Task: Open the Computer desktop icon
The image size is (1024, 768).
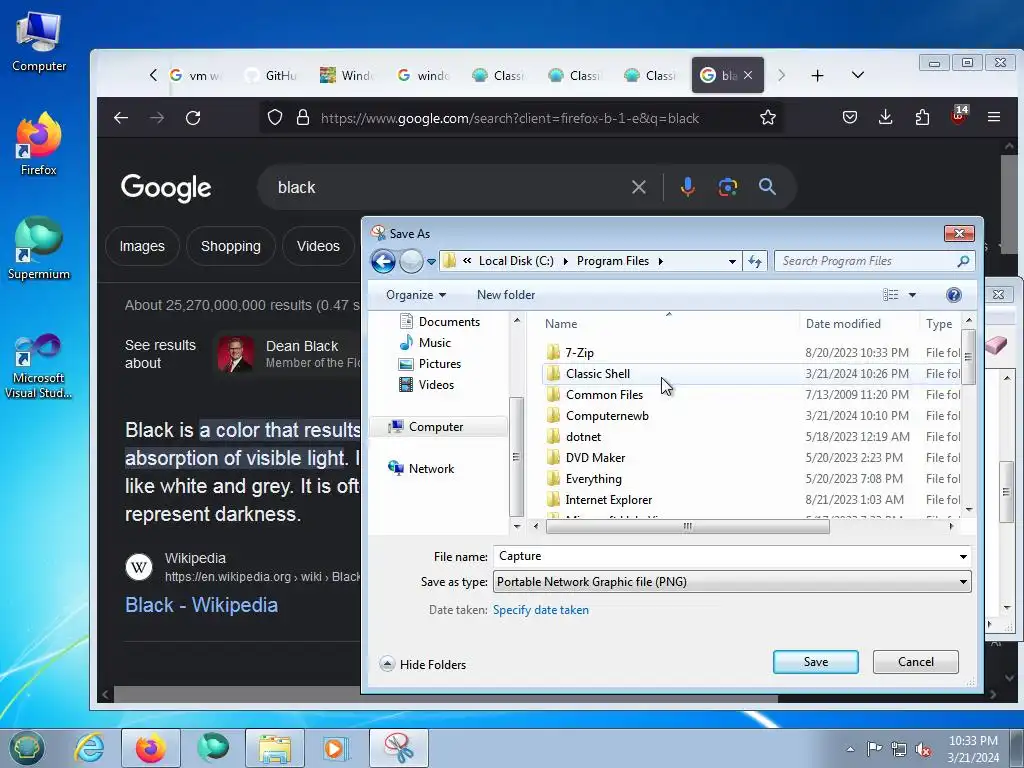Action: pyautogui.click(x=39, y=42)
